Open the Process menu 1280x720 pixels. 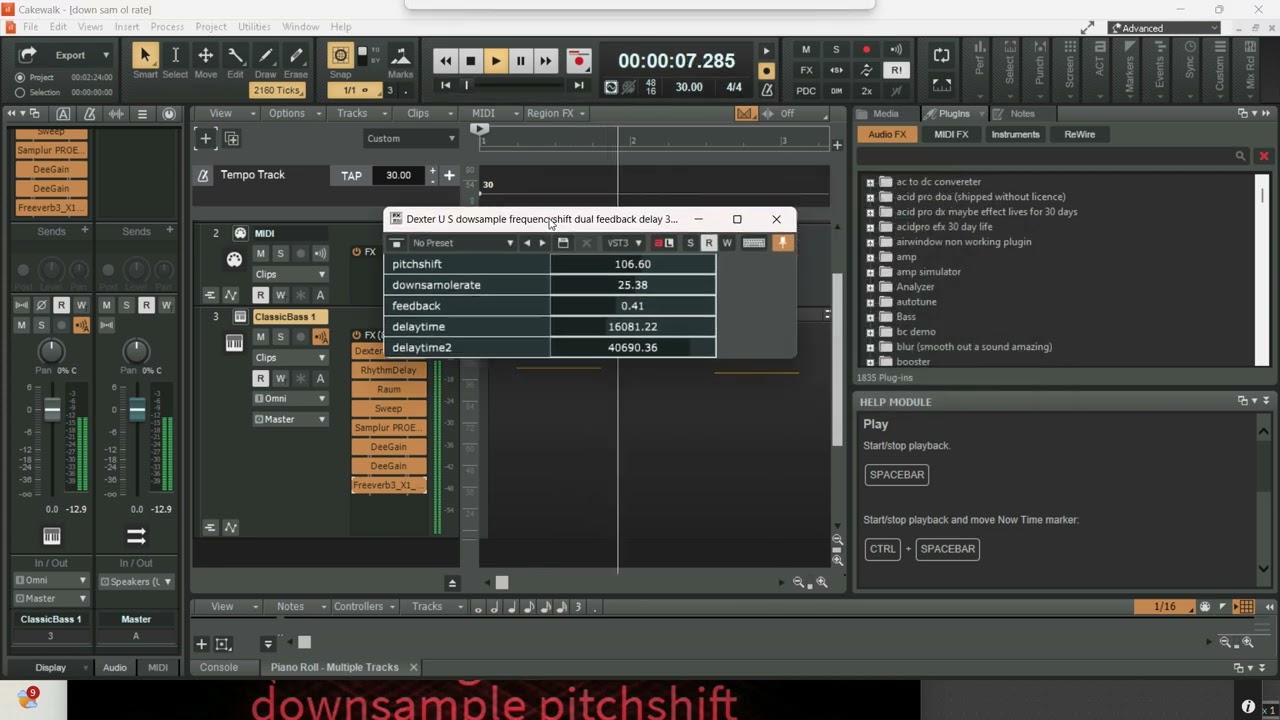[x=167, y=27]
